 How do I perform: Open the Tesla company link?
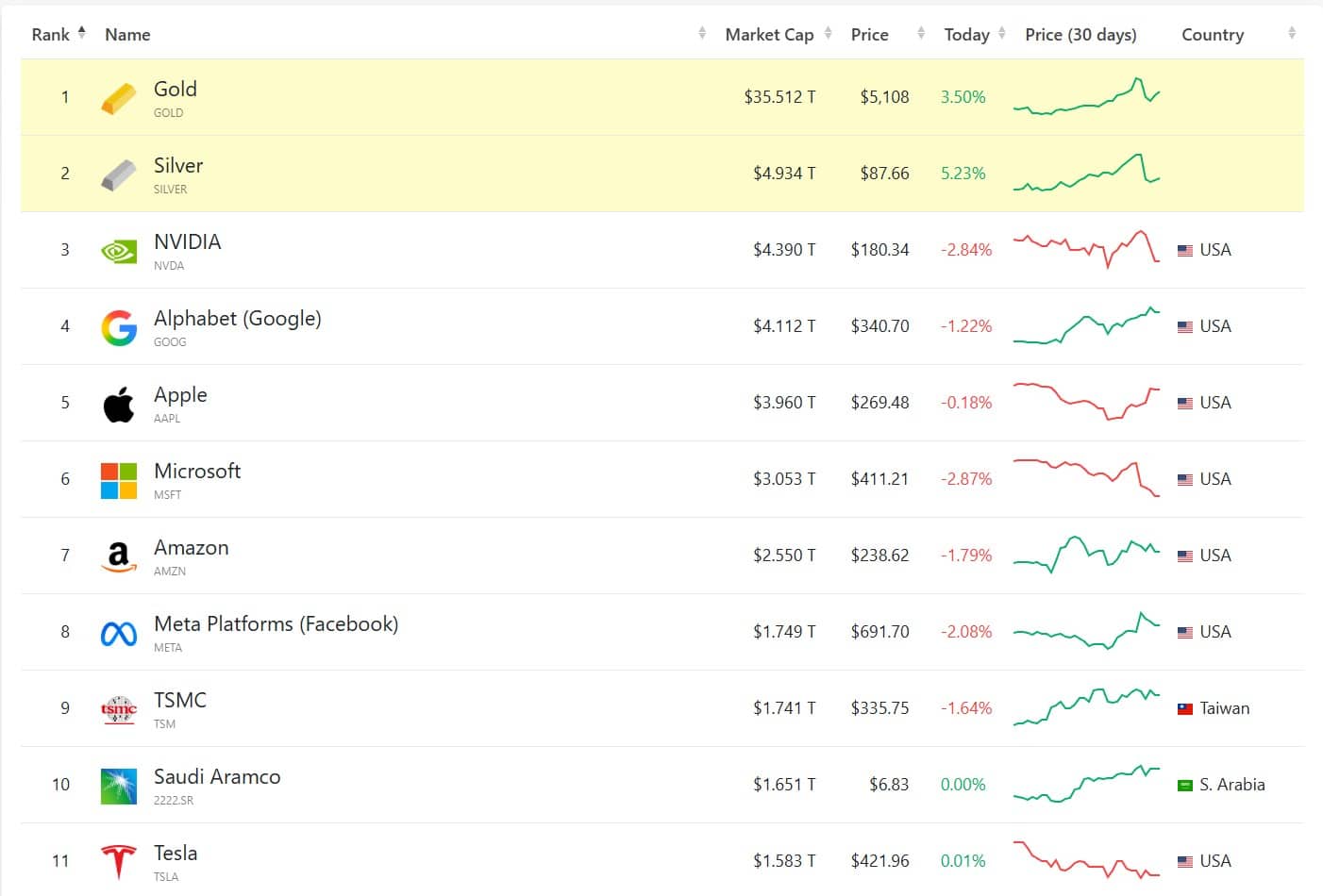coord(176,853)
